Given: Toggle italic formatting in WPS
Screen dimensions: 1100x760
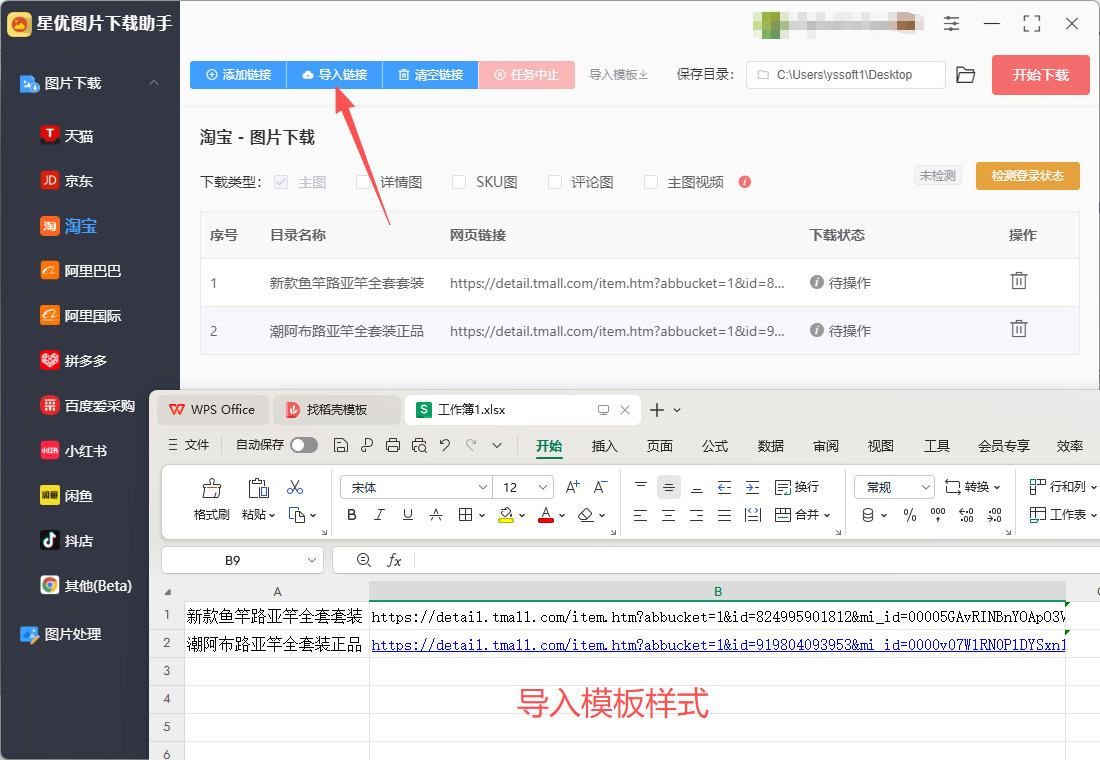Looking at the screenshot, I should (380, 515).
